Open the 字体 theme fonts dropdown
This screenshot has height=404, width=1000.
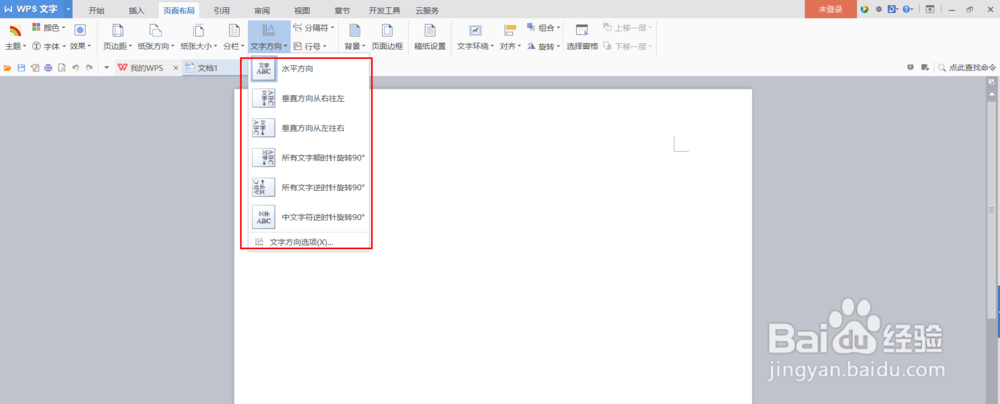coord(48,46)
